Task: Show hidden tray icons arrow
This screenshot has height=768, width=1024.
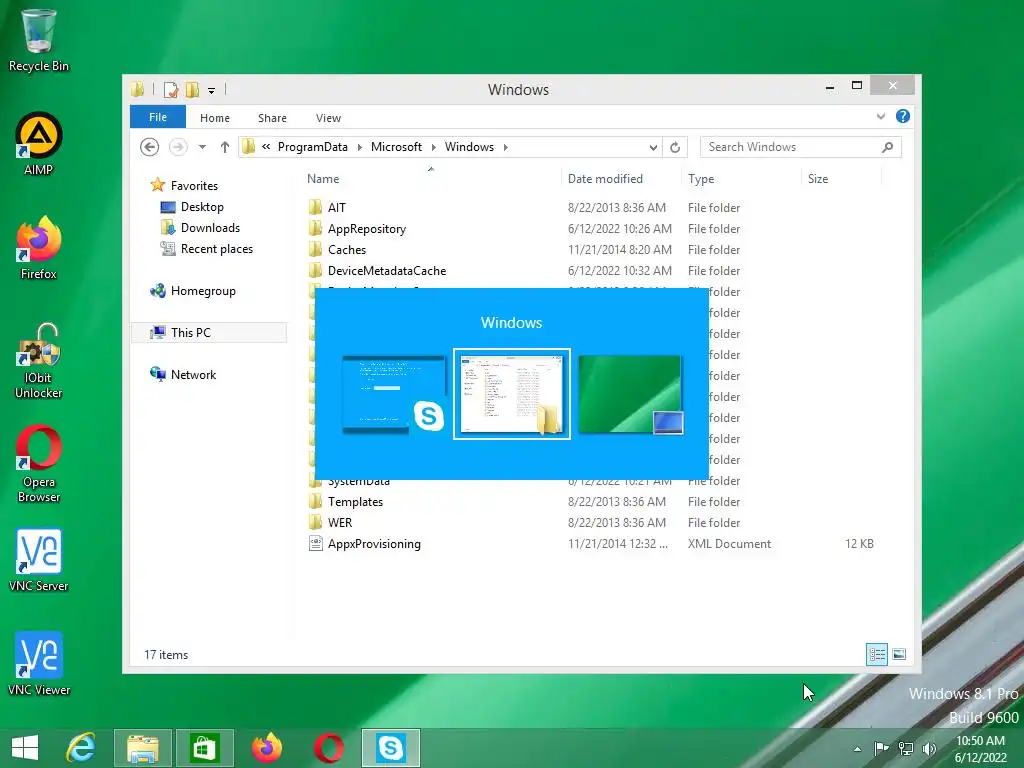Action: click(857, 749)
